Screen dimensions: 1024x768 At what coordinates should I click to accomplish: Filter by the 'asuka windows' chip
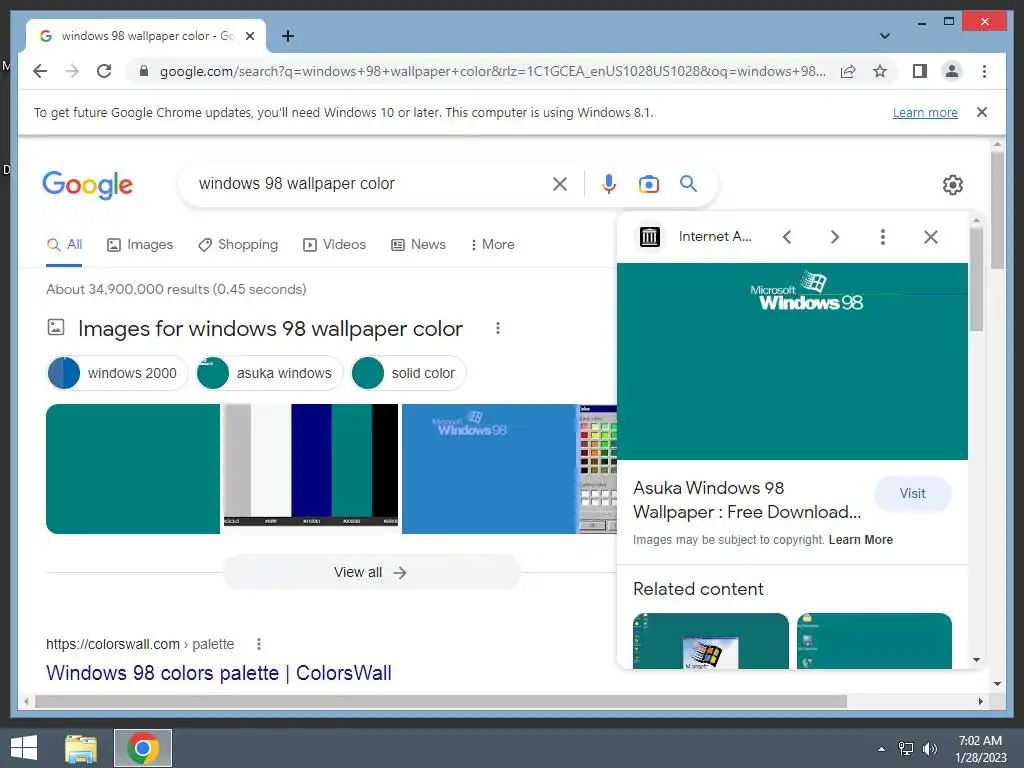(269, 374)
